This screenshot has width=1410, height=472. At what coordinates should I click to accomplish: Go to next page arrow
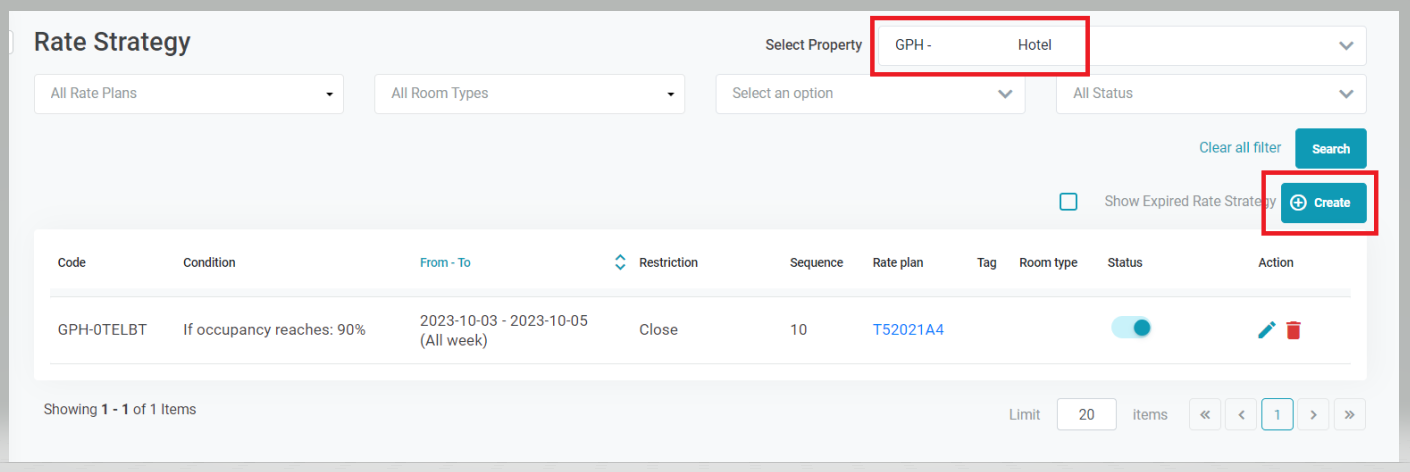(x=1313, y=414)
